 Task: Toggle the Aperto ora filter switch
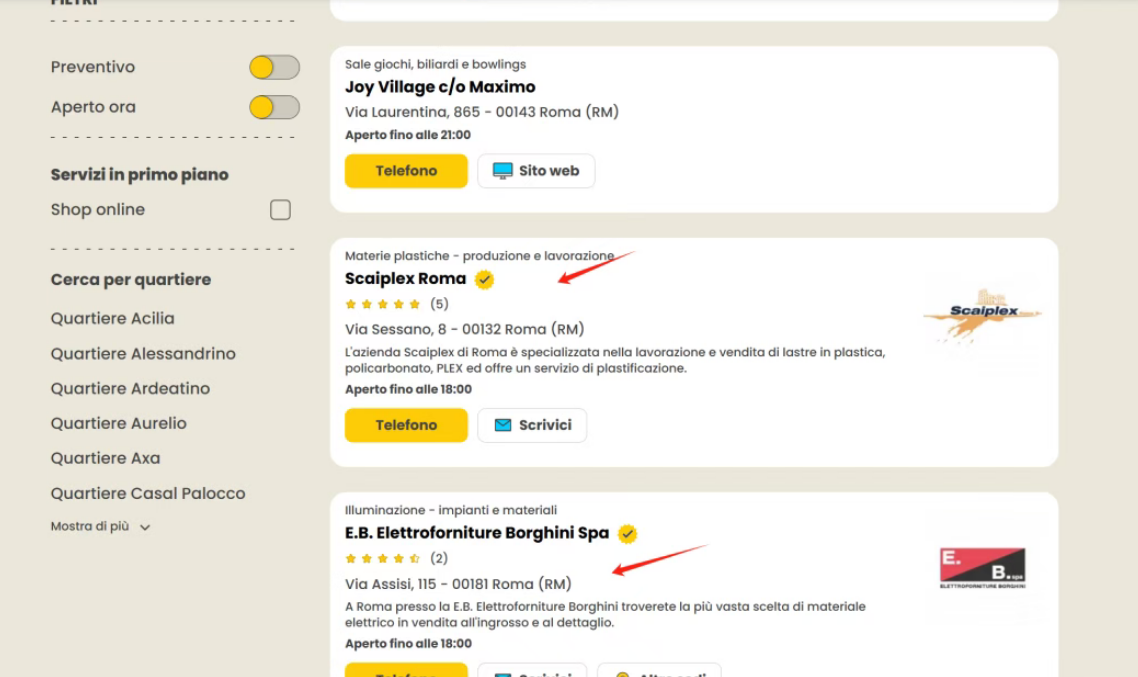275,107
